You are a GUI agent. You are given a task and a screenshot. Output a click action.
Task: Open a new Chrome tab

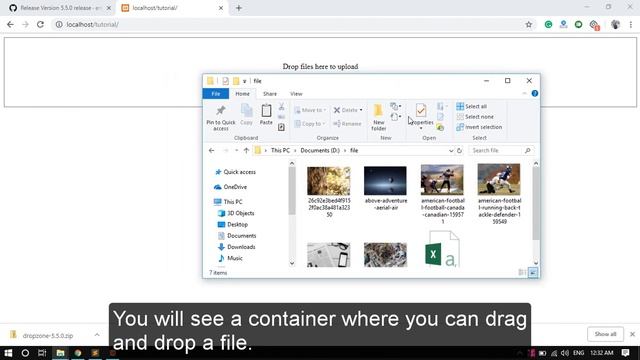[239, 8]
